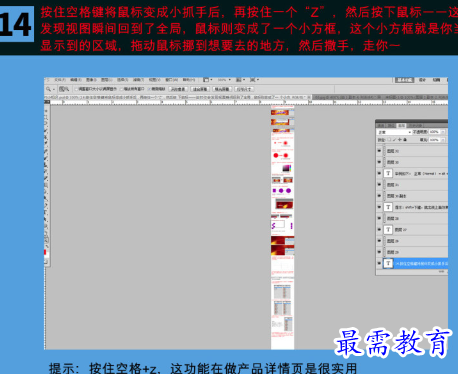Click the swap foreground/background colors icon

click(47, 246)
